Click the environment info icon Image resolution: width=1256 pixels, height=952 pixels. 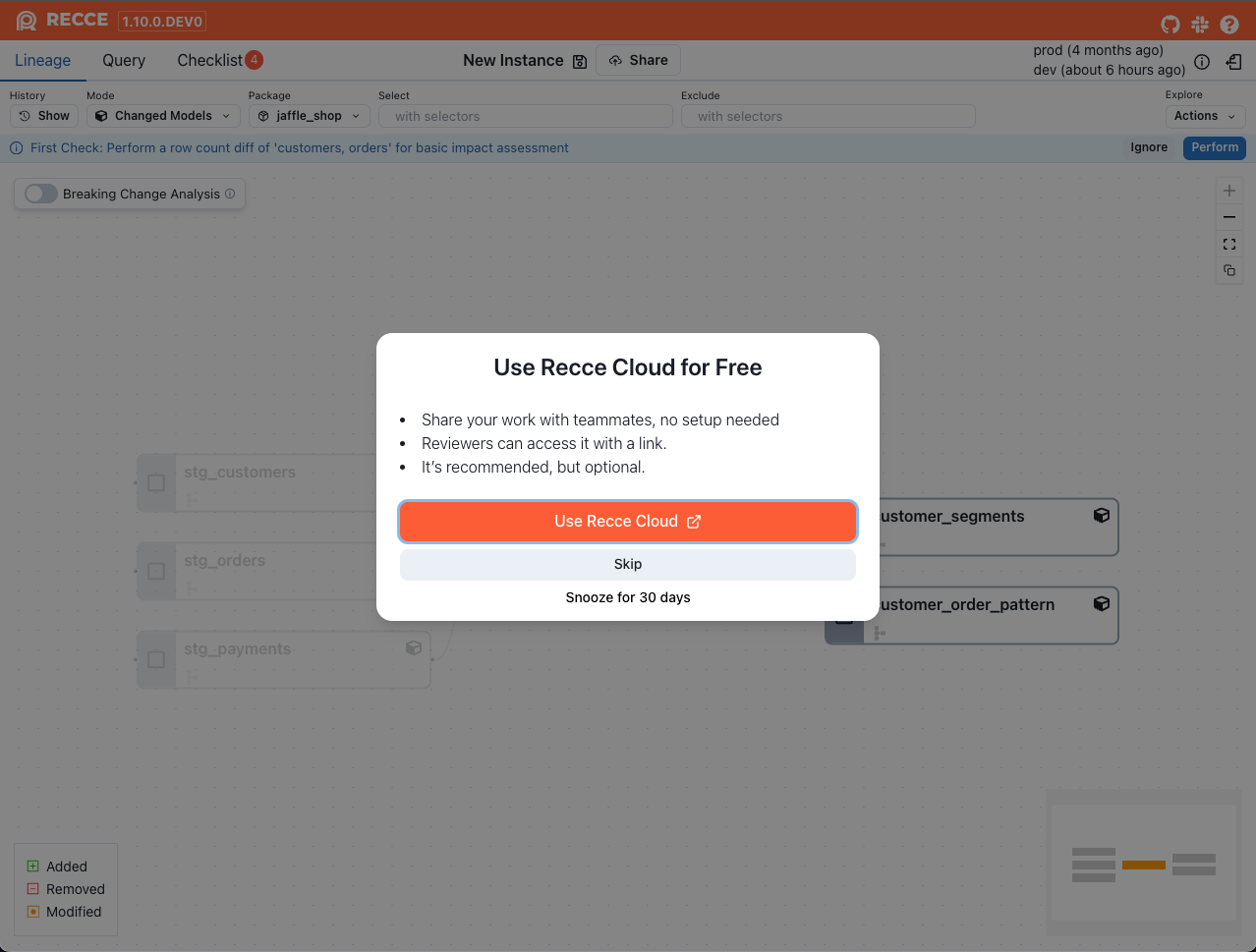tap(1201, 62)
